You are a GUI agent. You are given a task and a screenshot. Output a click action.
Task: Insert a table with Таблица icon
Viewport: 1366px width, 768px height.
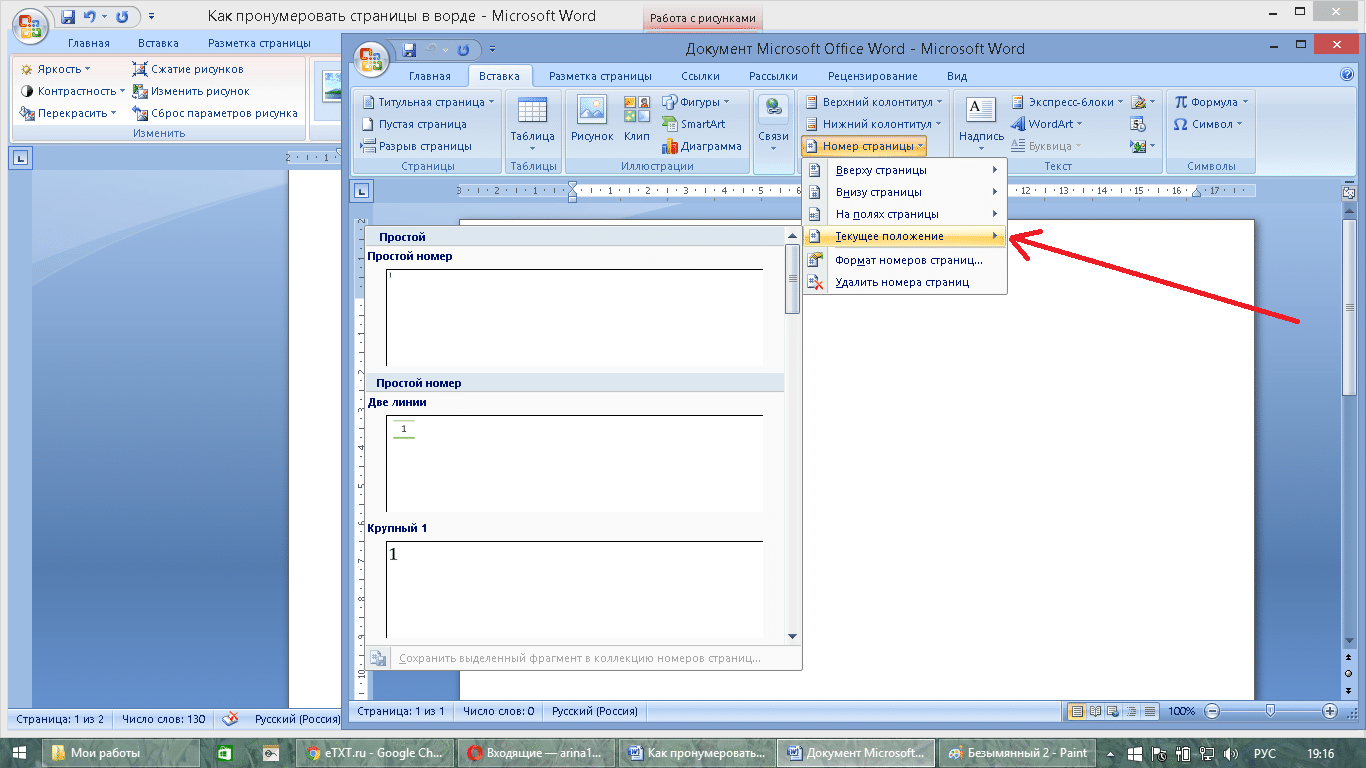[x=532, y=123]
